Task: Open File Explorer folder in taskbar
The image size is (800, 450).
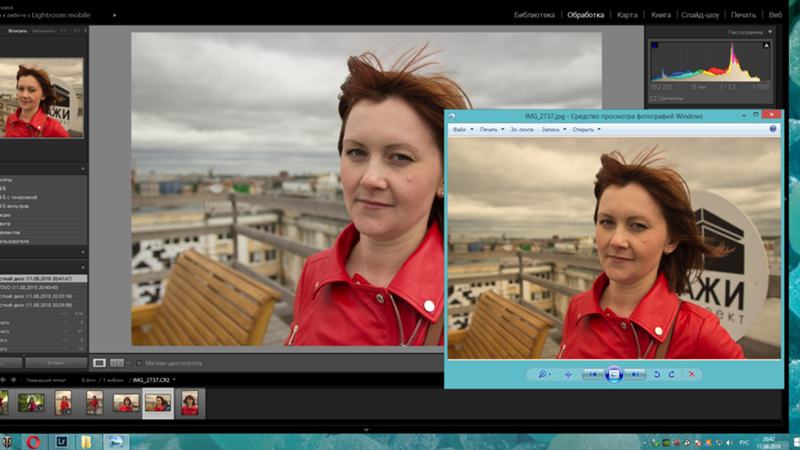Action: (87, 442)
